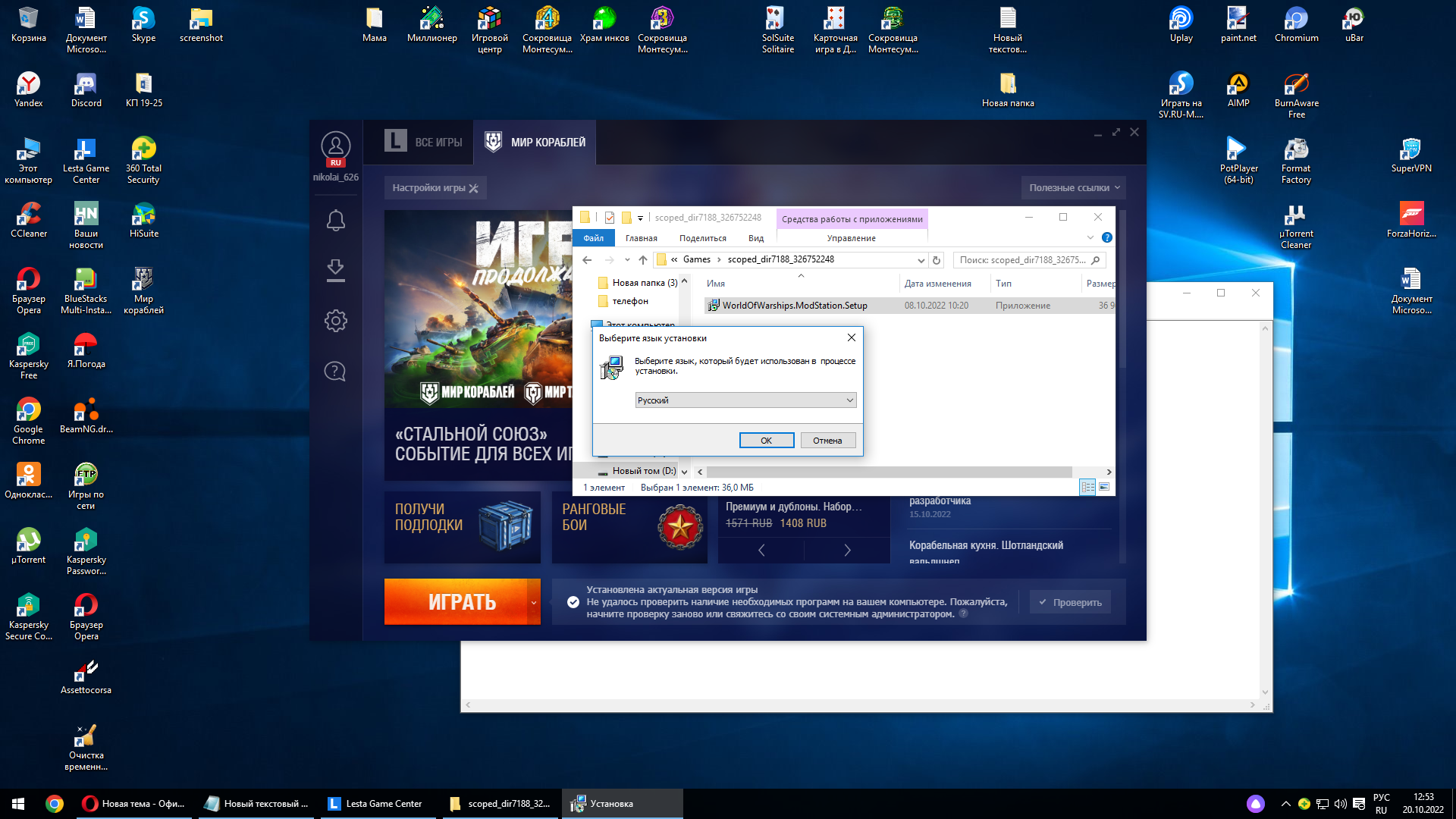Click the nikolai_626 profile avatar
The height and width of the screenshot is (819, 1456).
(x=335, y=146)
